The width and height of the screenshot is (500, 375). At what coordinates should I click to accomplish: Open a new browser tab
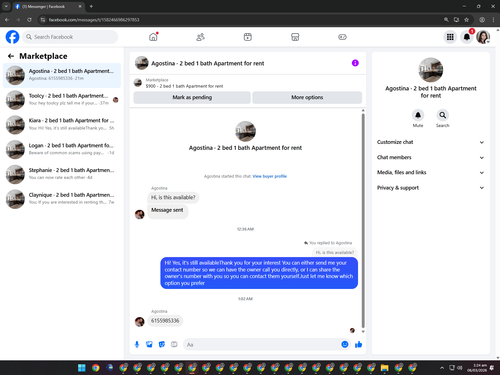point(91,6)
